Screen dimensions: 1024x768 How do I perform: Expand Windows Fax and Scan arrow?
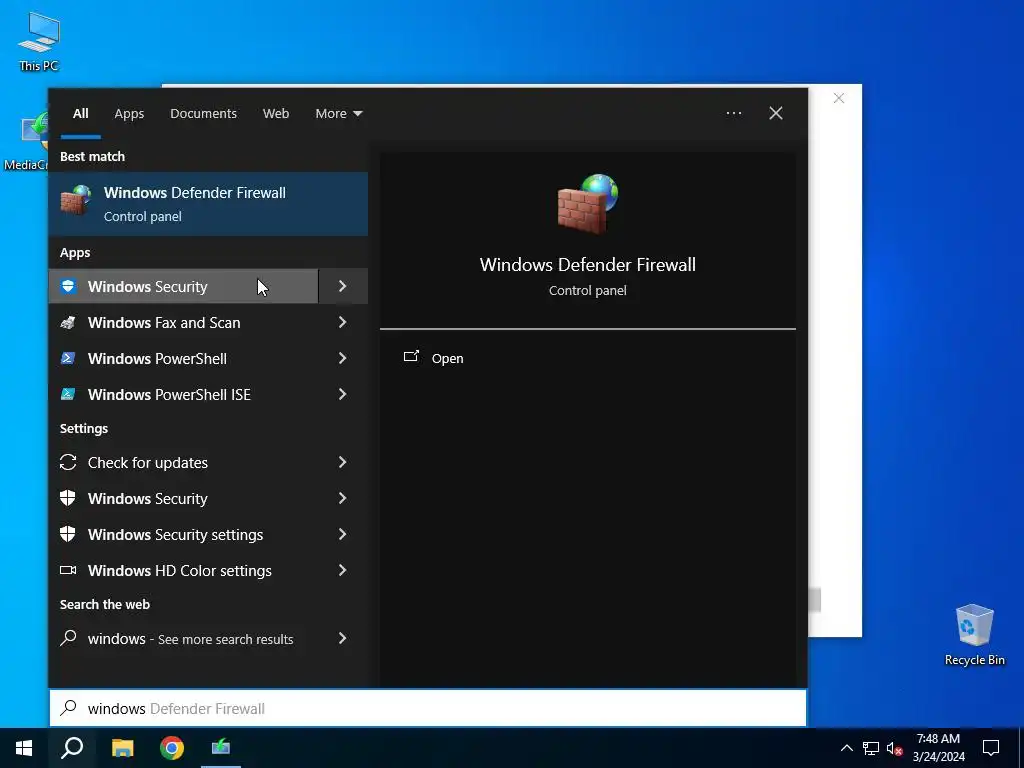343,322
